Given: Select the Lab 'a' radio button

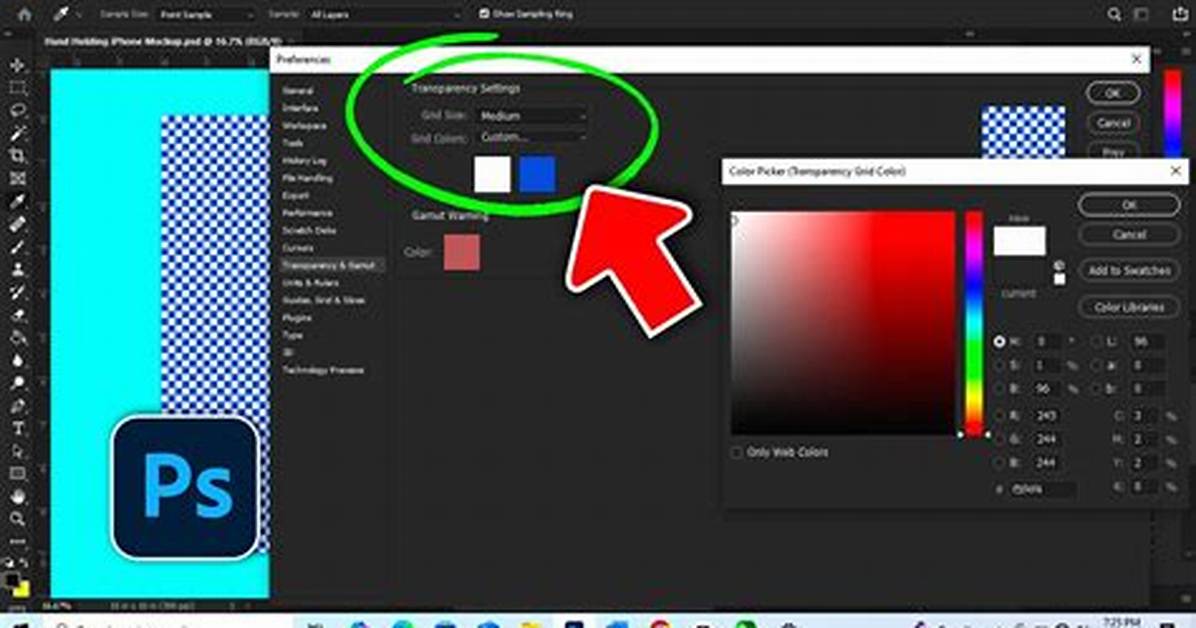Looking at the screenshot, I should coord(1096,366).
